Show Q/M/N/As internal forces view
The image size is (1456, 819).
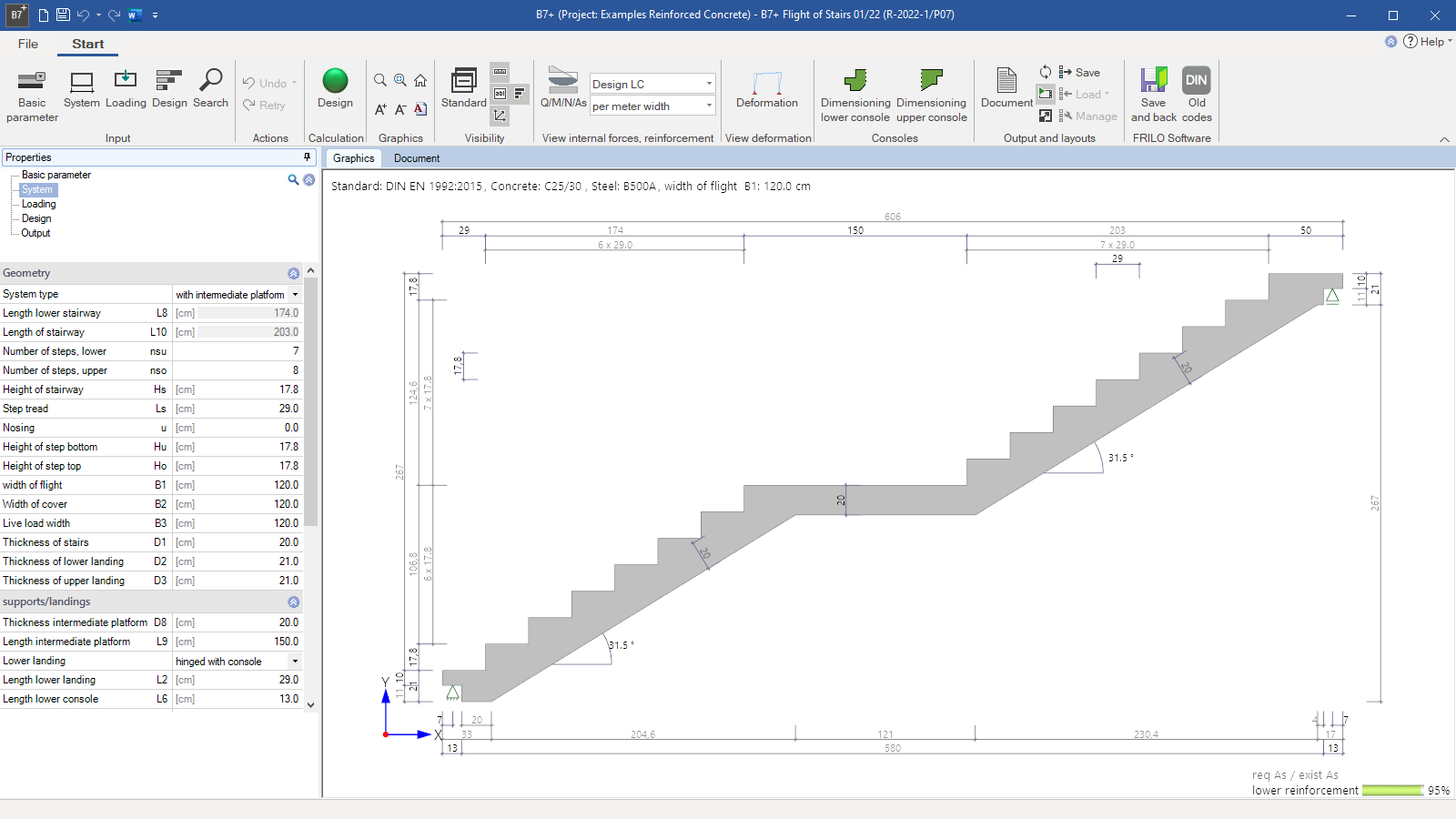click(563, 89)
